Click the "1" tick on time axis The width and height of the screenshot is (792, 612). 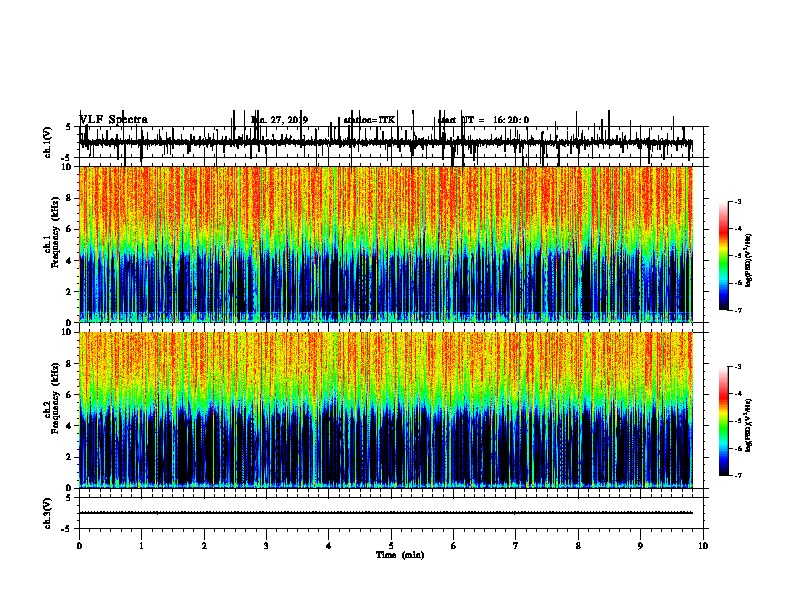(141, 546)
